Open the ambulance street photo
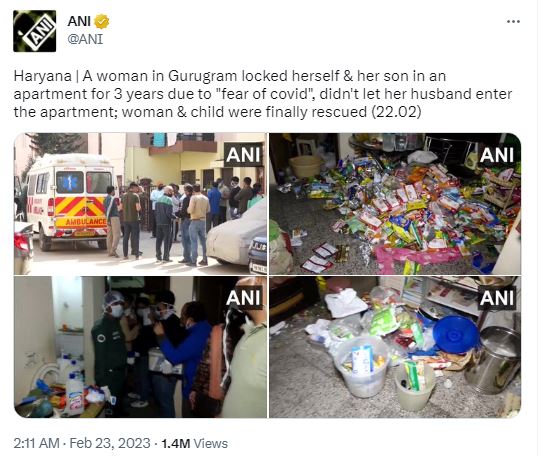This screenshot has width=542, height=456. [x=140, y=204]
